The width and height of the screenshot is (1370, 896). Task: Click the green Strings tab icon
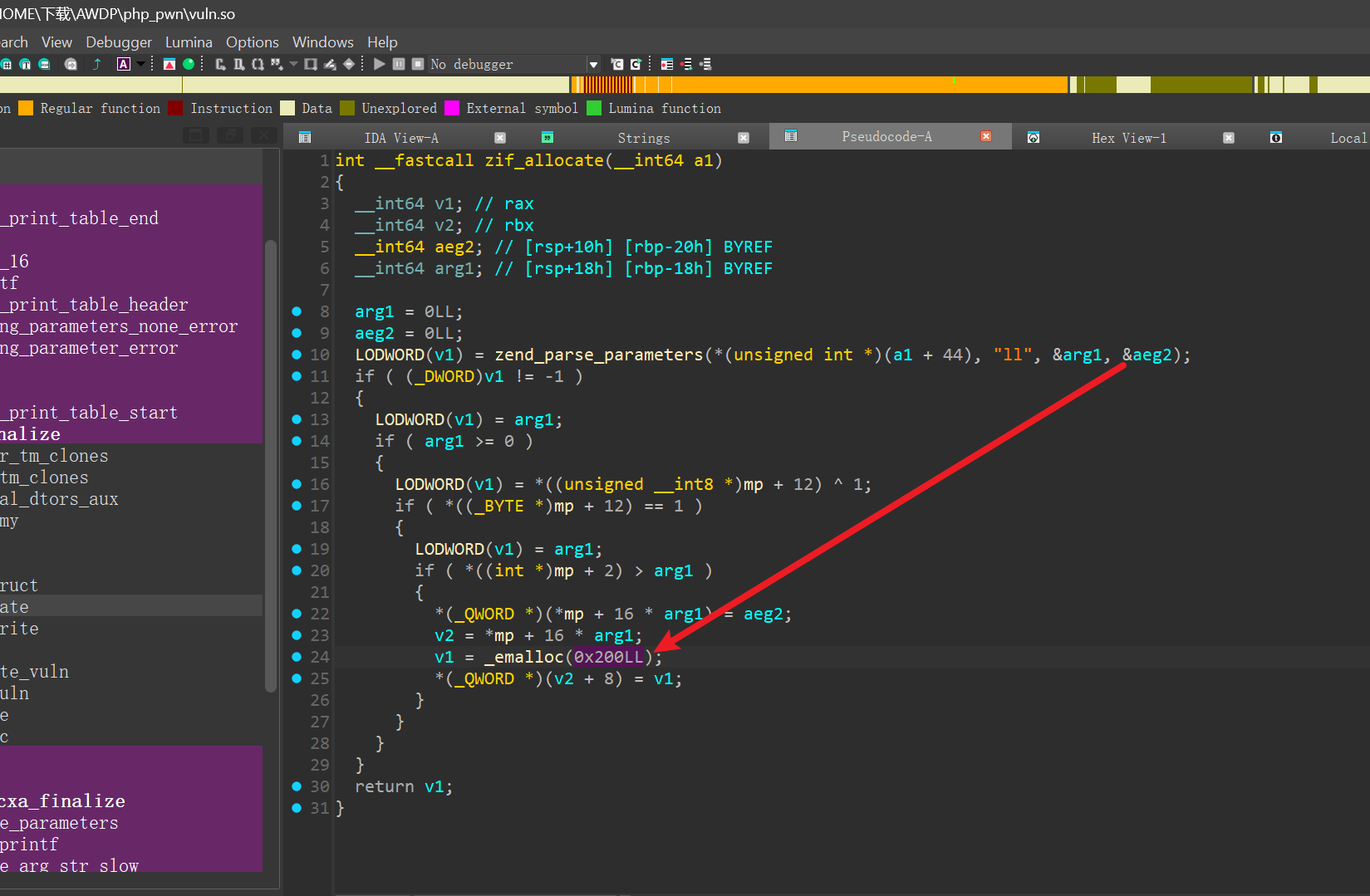(x=548, y=137)
